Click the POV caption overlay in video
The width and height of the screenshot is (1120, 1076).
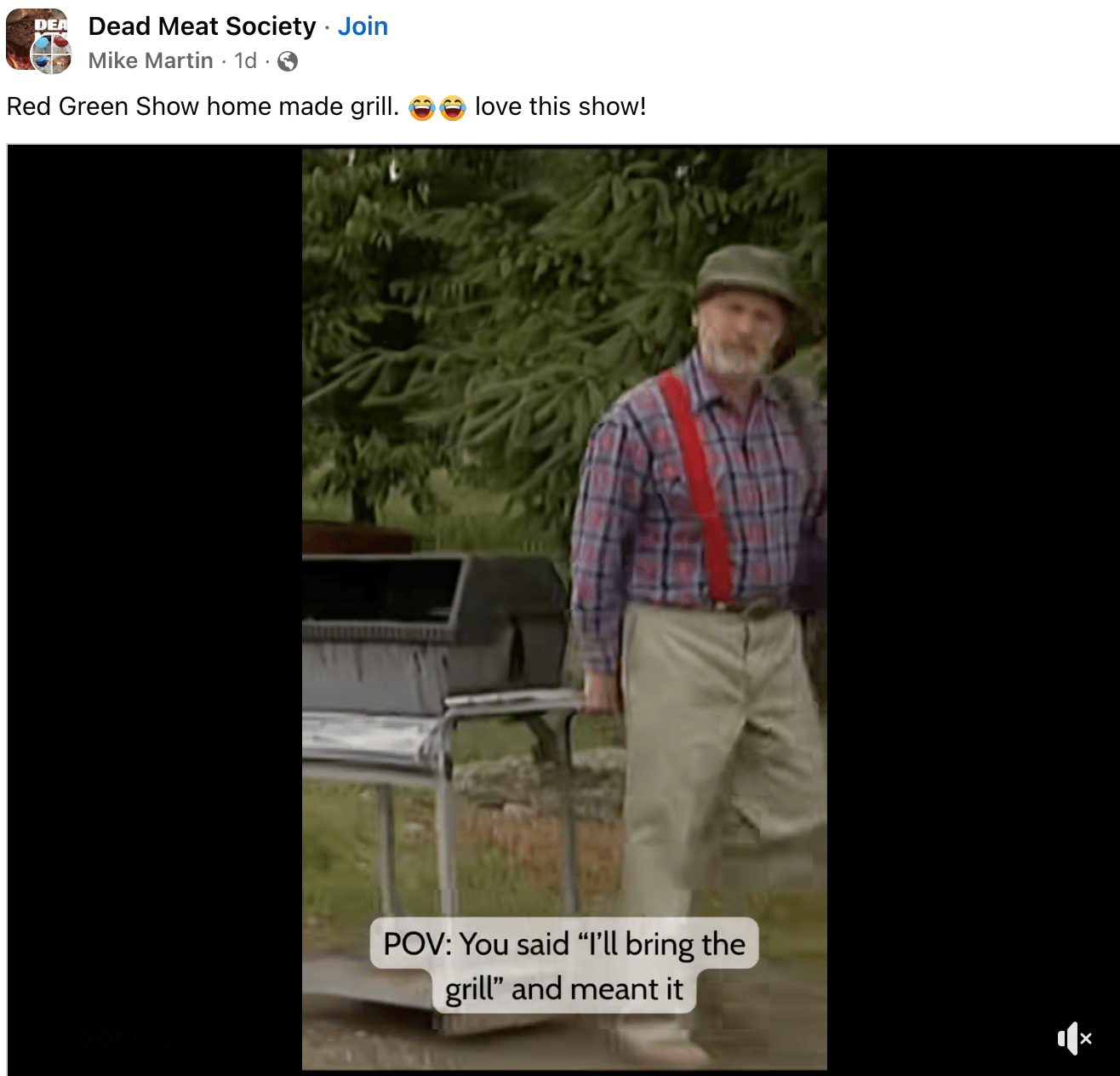[x=564, y=966]
